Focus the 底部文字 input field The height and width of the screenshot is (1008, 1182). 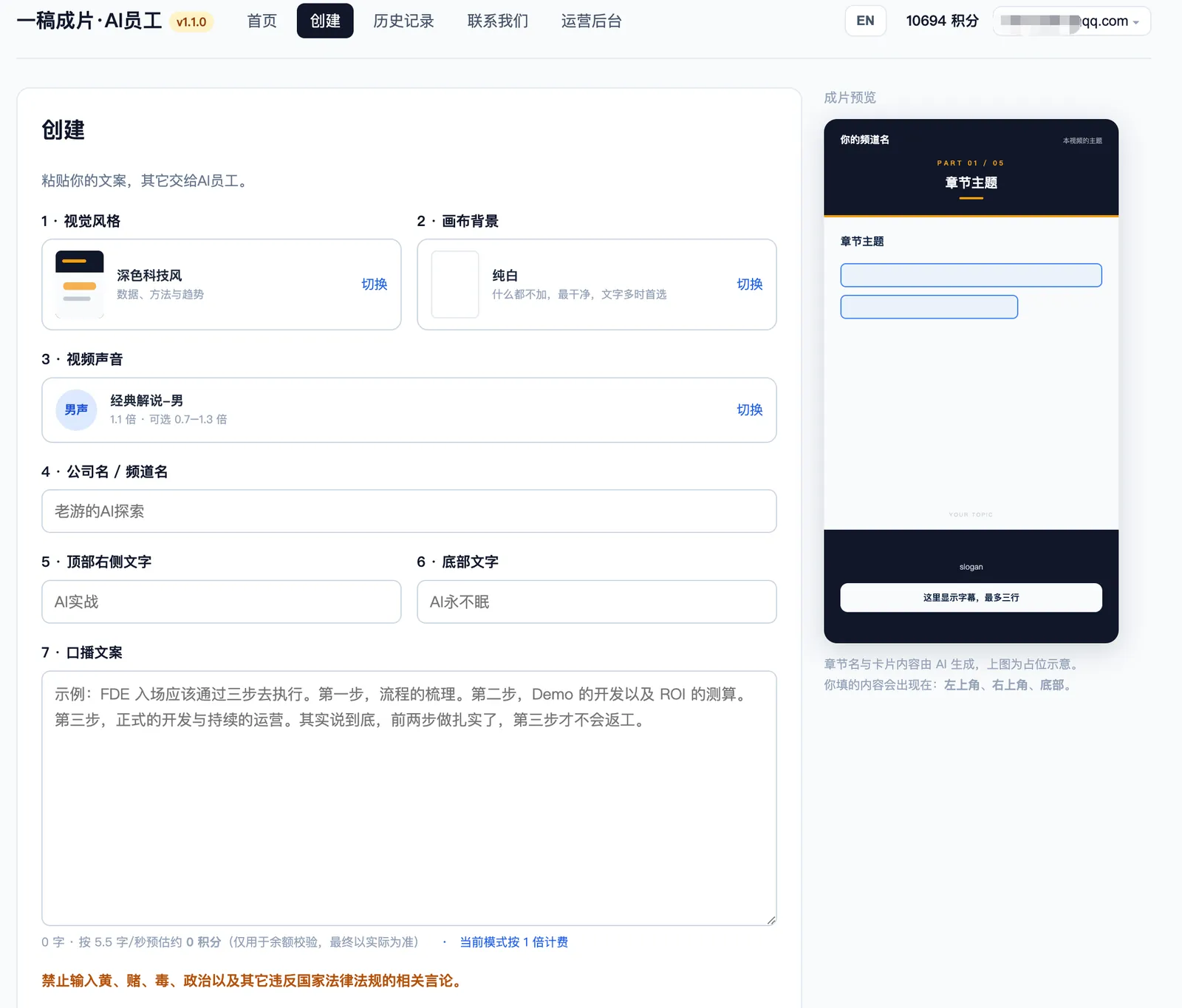click(x=597, y=602)
